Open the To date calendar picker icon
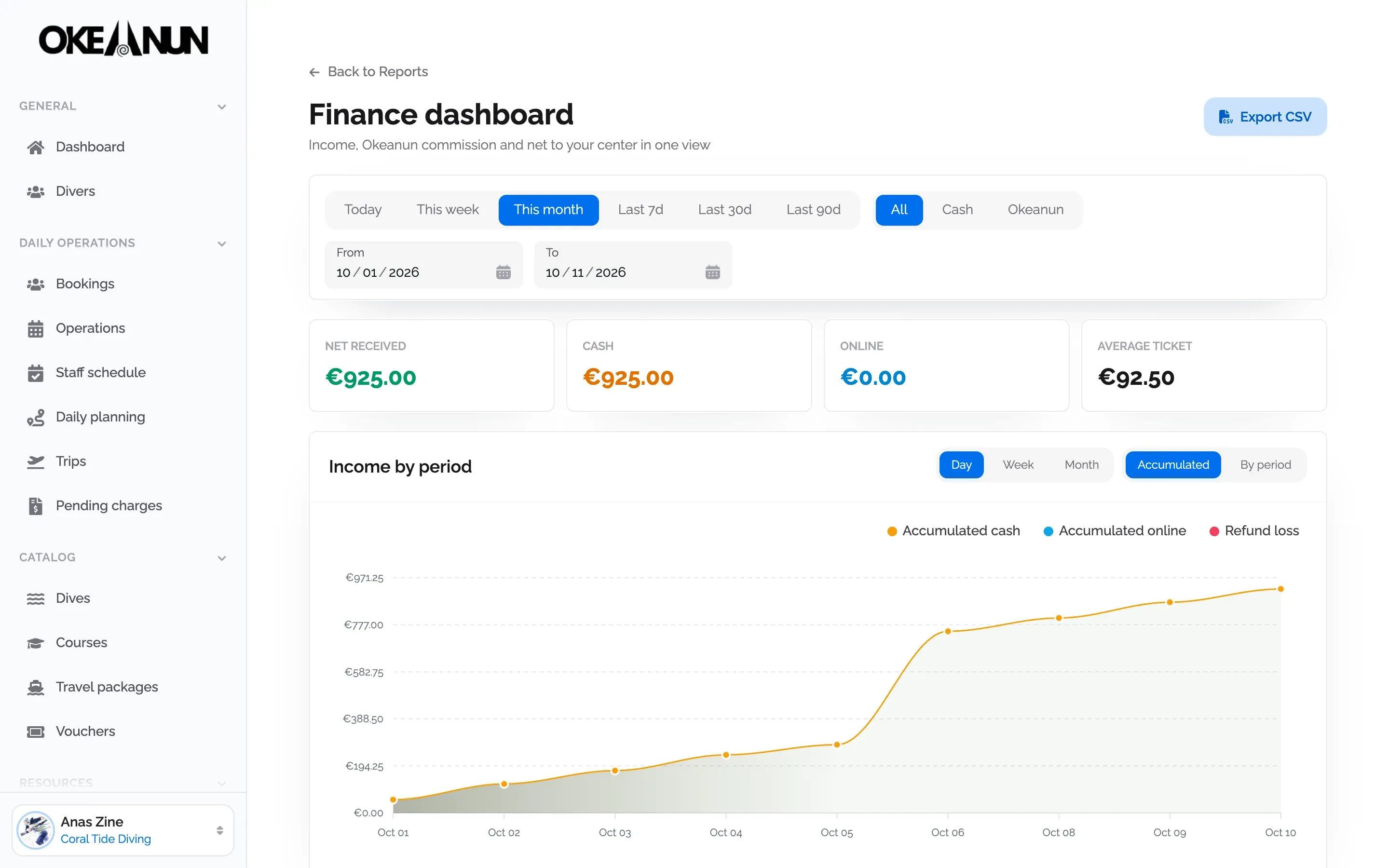 pyautogui.click(x=712, y=272)
